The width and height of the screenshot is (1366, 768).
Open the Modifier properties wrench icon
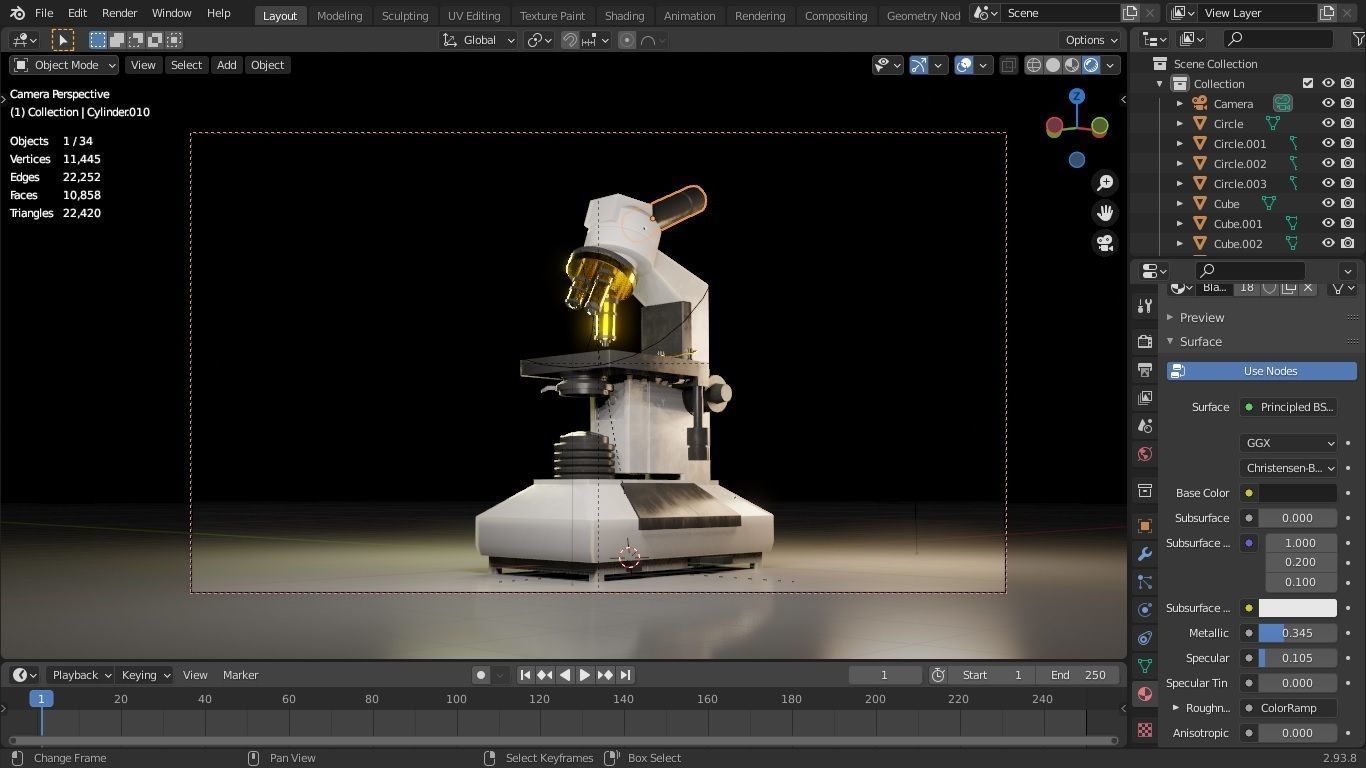1145,554
